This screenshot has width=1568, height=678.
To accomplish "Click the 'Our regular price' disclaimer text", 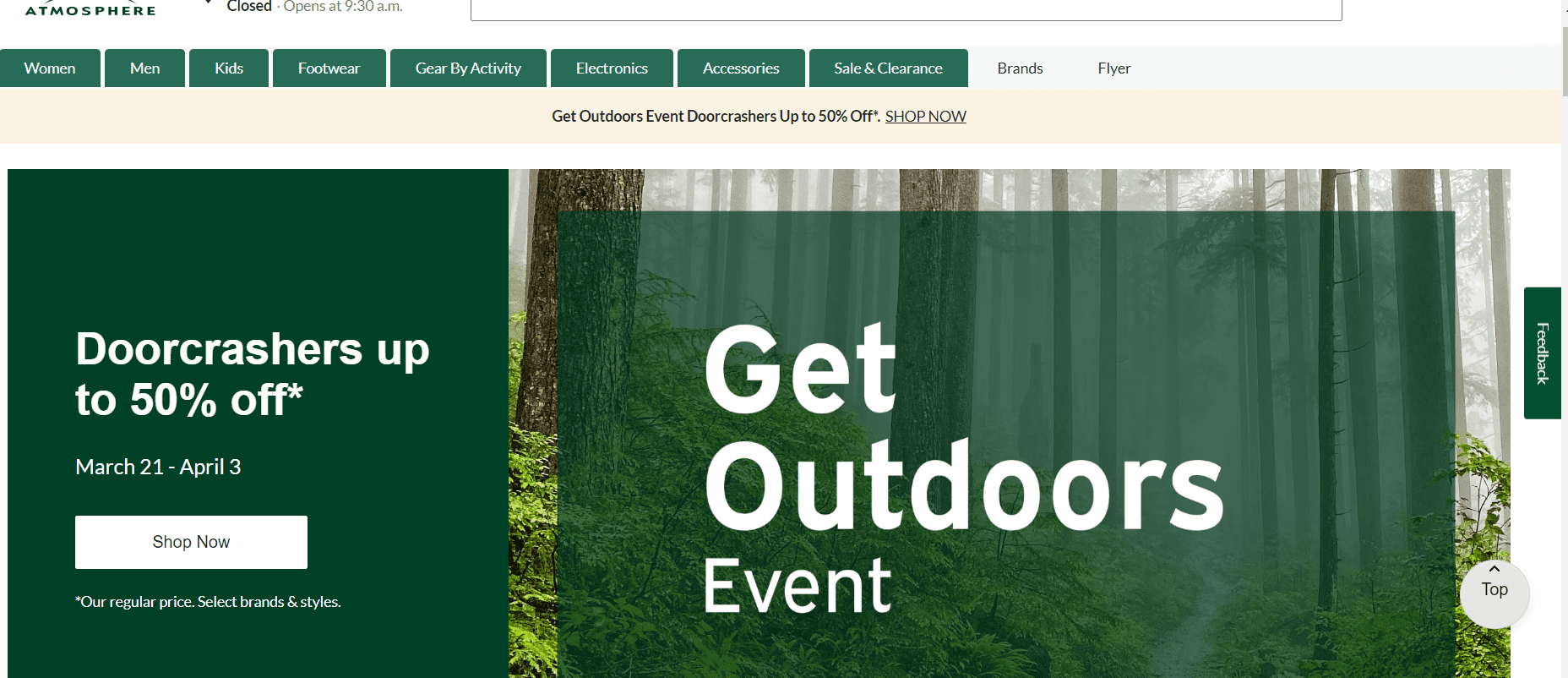I will click(208, 602).
